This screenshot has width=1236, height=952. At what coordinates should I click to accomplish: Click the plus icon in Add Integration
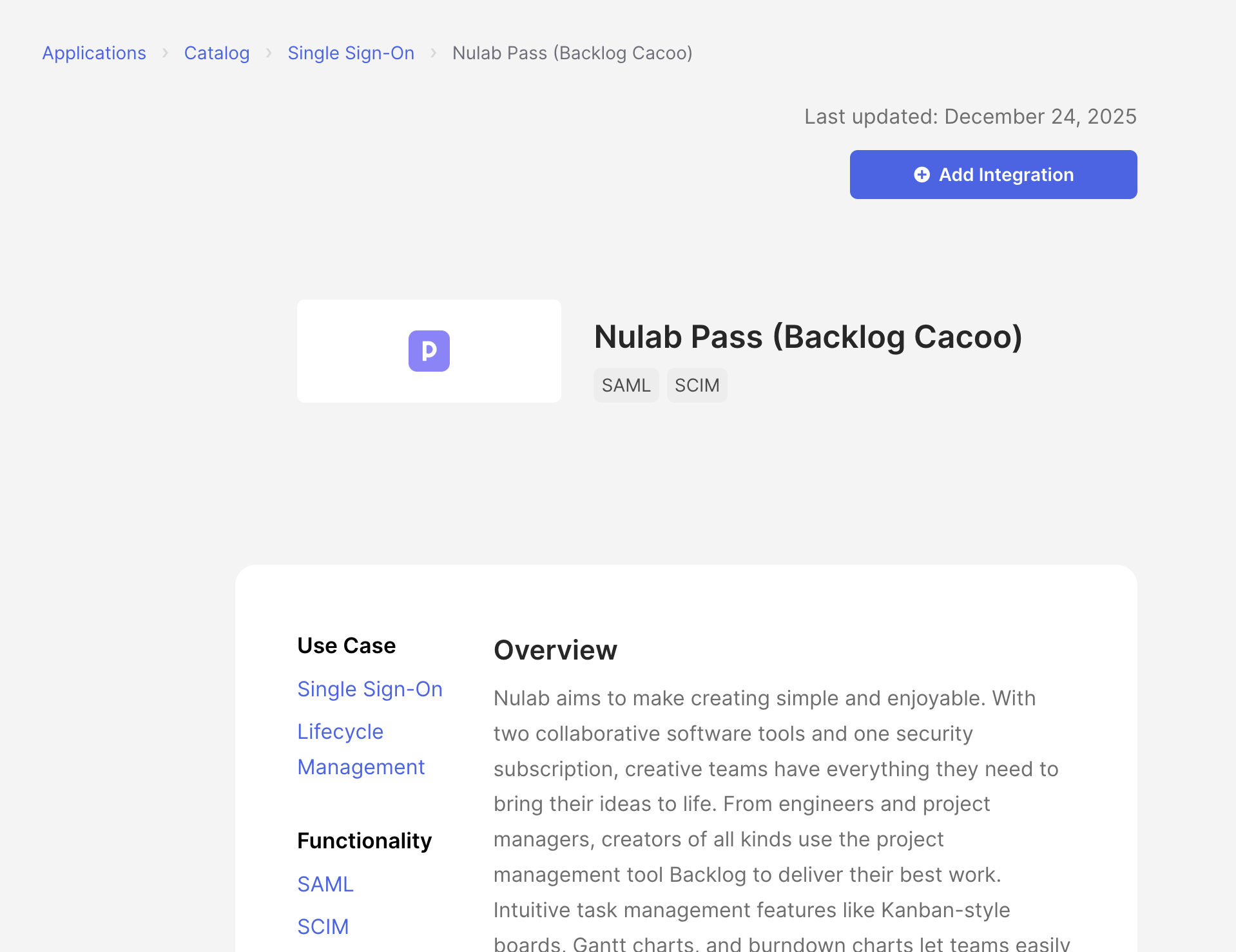coord(922,175)
